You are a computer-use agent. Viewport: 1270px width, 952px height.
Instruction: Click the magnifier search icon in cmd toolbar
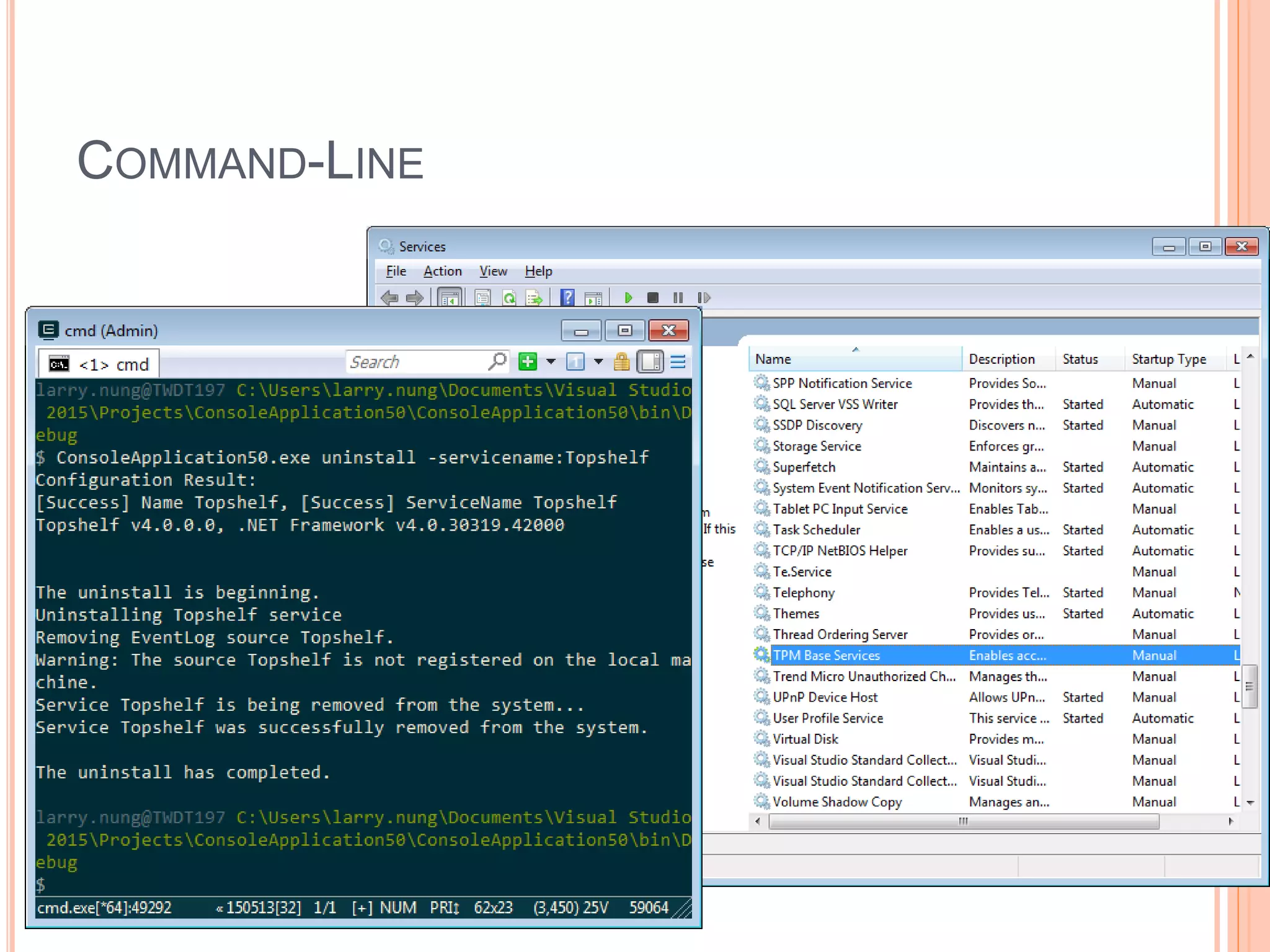tap(497, 361)
